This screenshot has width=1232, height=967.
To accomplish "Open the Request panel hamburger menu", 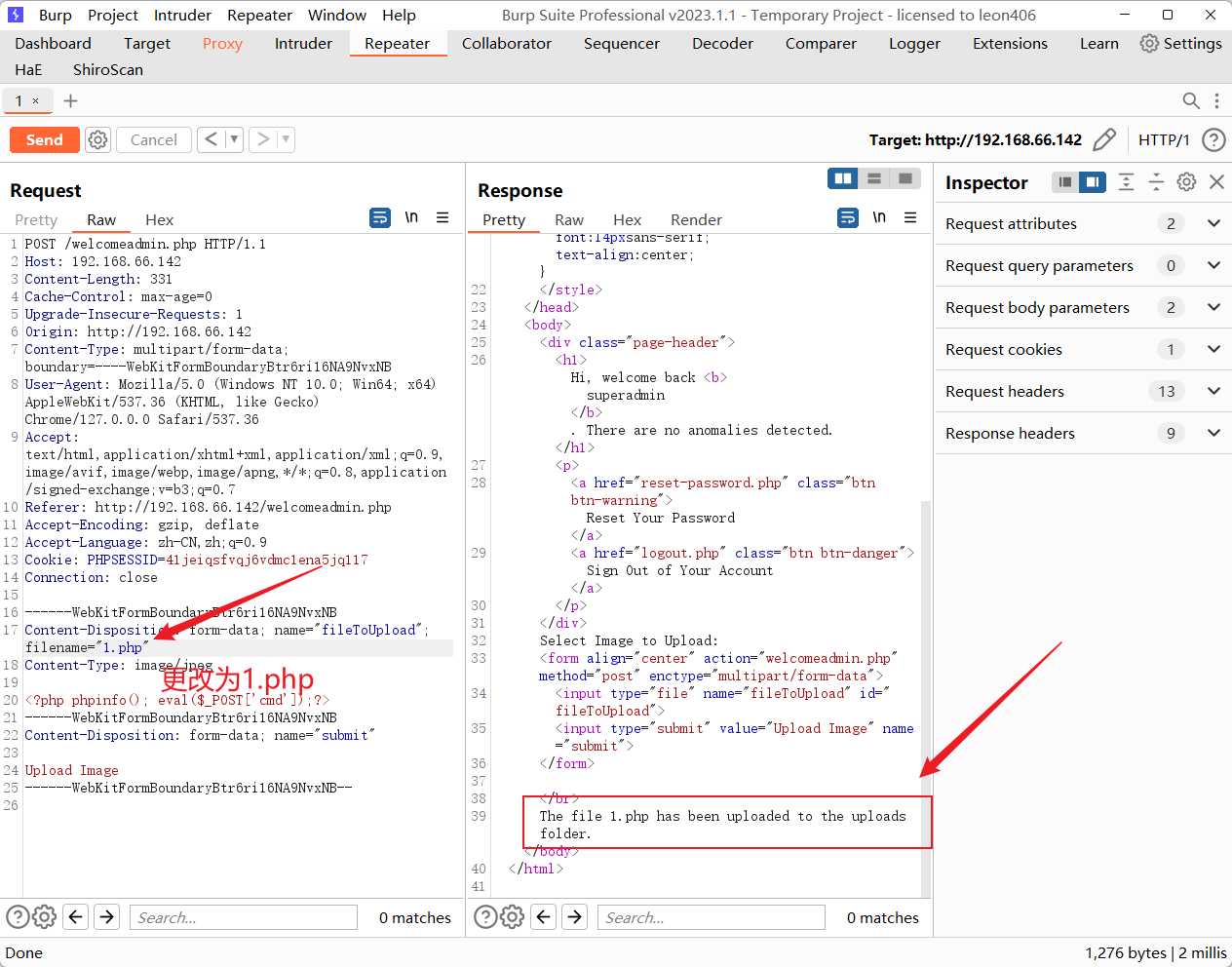I will pyautogui.click(x=443, y=217).
